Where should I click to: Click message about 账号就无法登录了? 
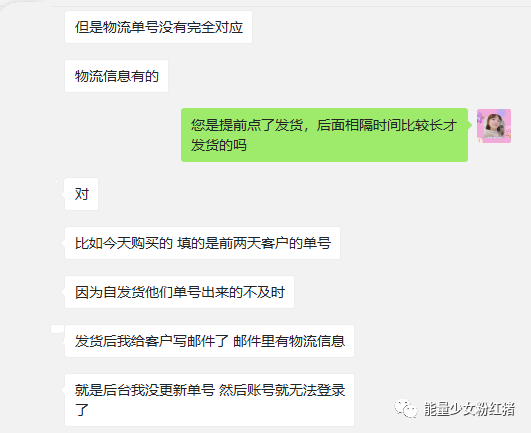(x=209, y=400)
